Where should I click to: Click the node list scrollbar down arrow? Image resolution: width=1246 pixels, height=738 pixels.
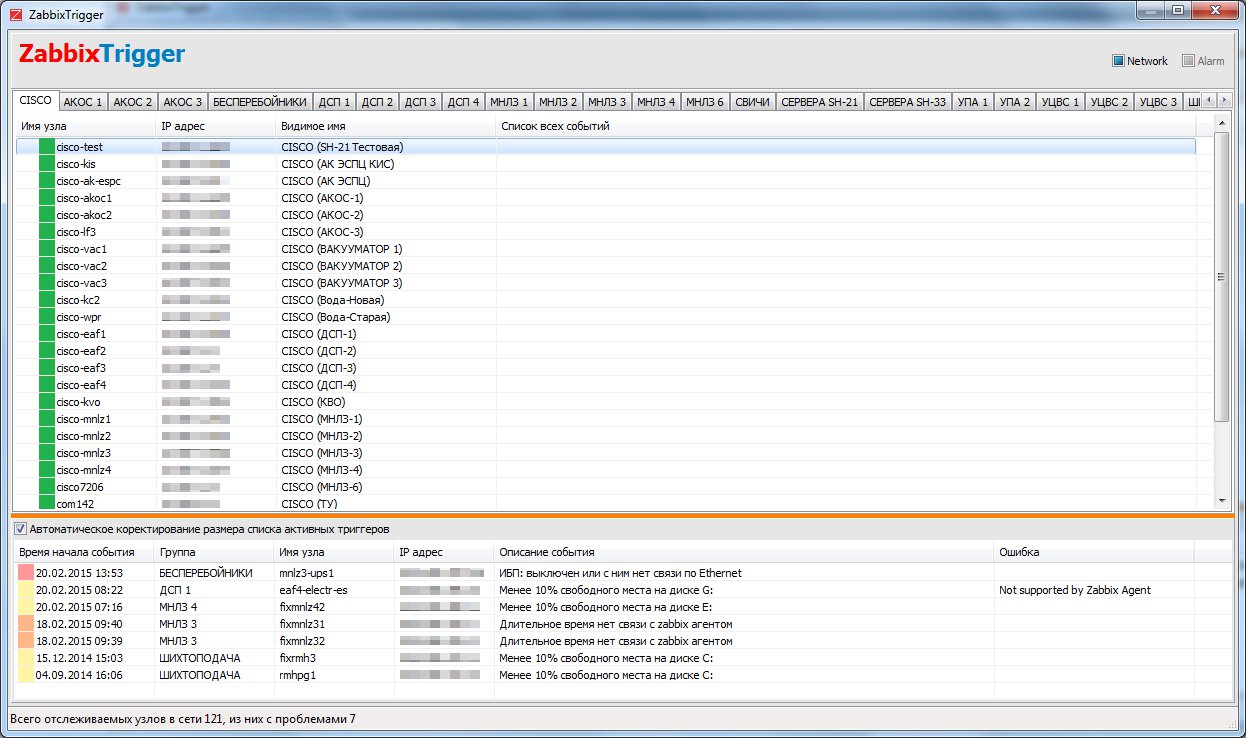[x=1222, y=500]
